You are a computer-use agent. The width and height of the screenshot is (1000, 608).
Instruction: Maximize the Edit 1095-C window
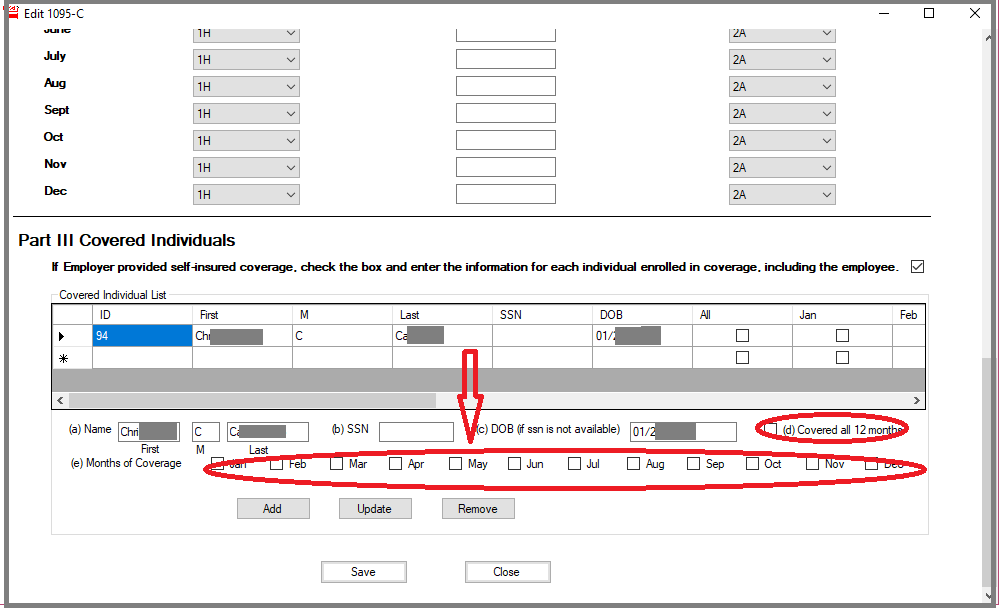point(928,13)
